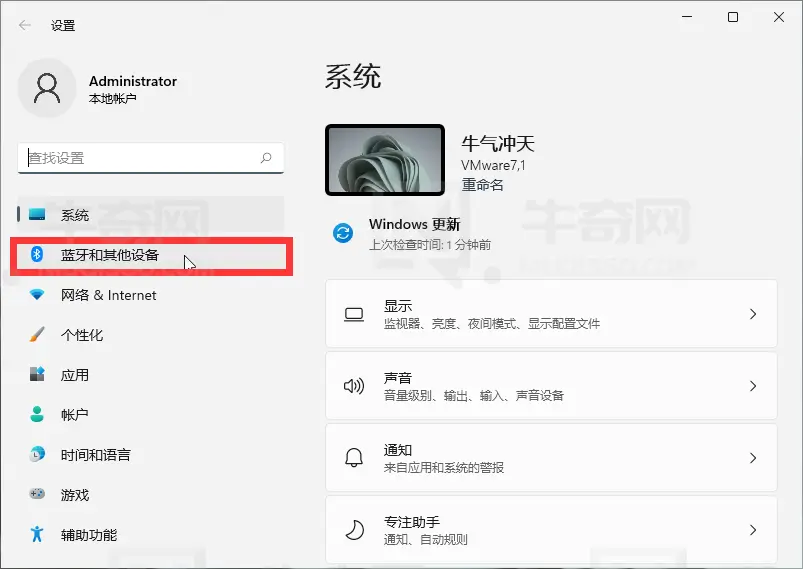Click the 系统 page heading
The width and height of the screenshot is (803, 569).
point(353,77)
